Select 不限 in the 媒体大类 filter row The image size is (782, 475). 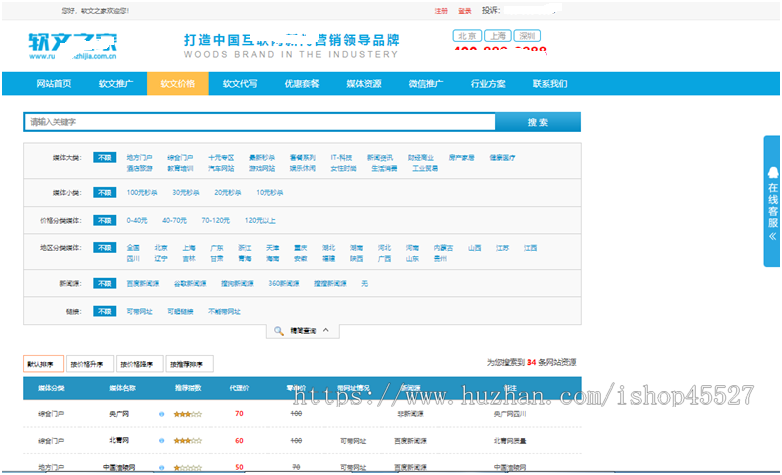pyautogui.click(x=105, y=158)
